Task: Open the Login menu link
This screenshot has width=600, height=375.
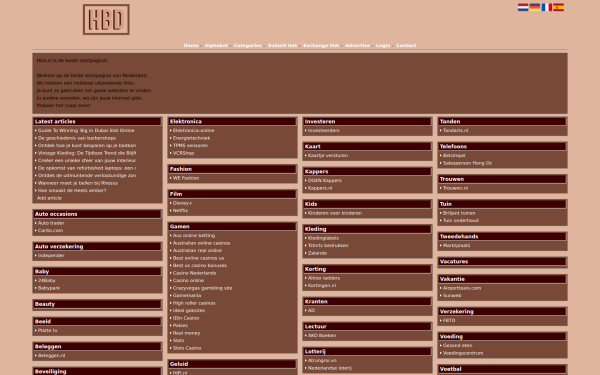Action: point(383,46)
